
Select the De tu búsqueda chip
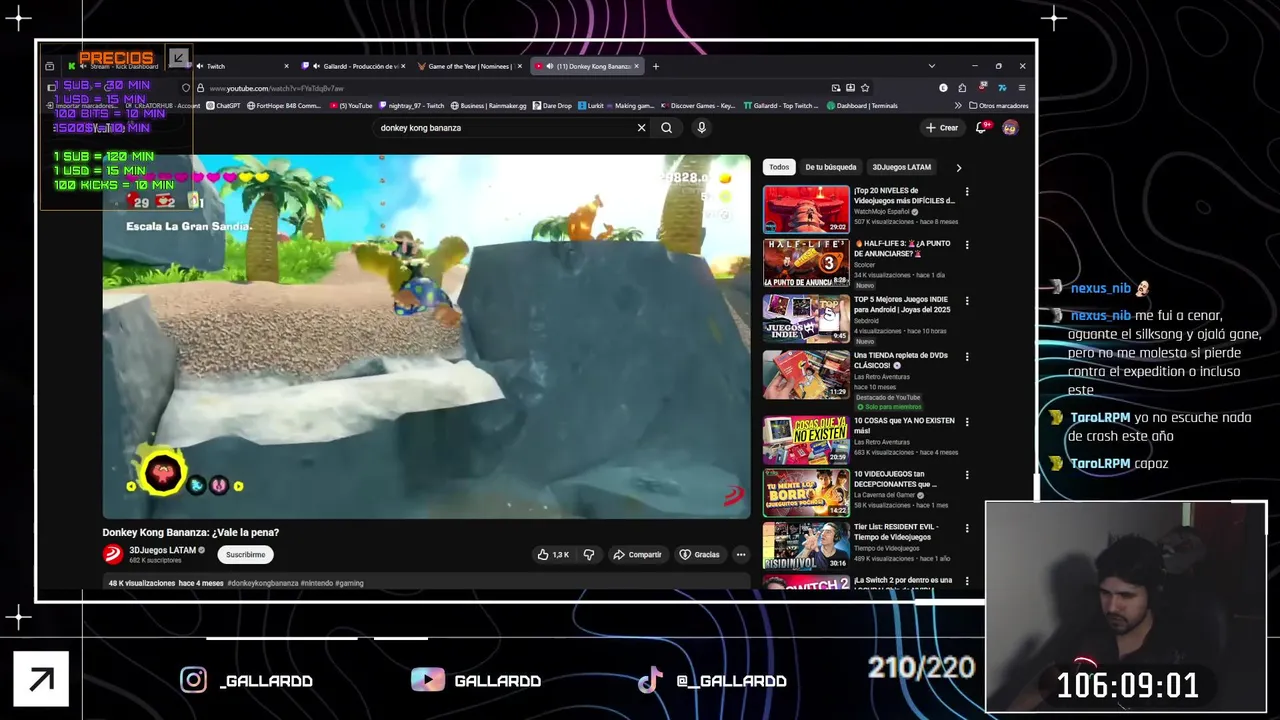[830, 167]
